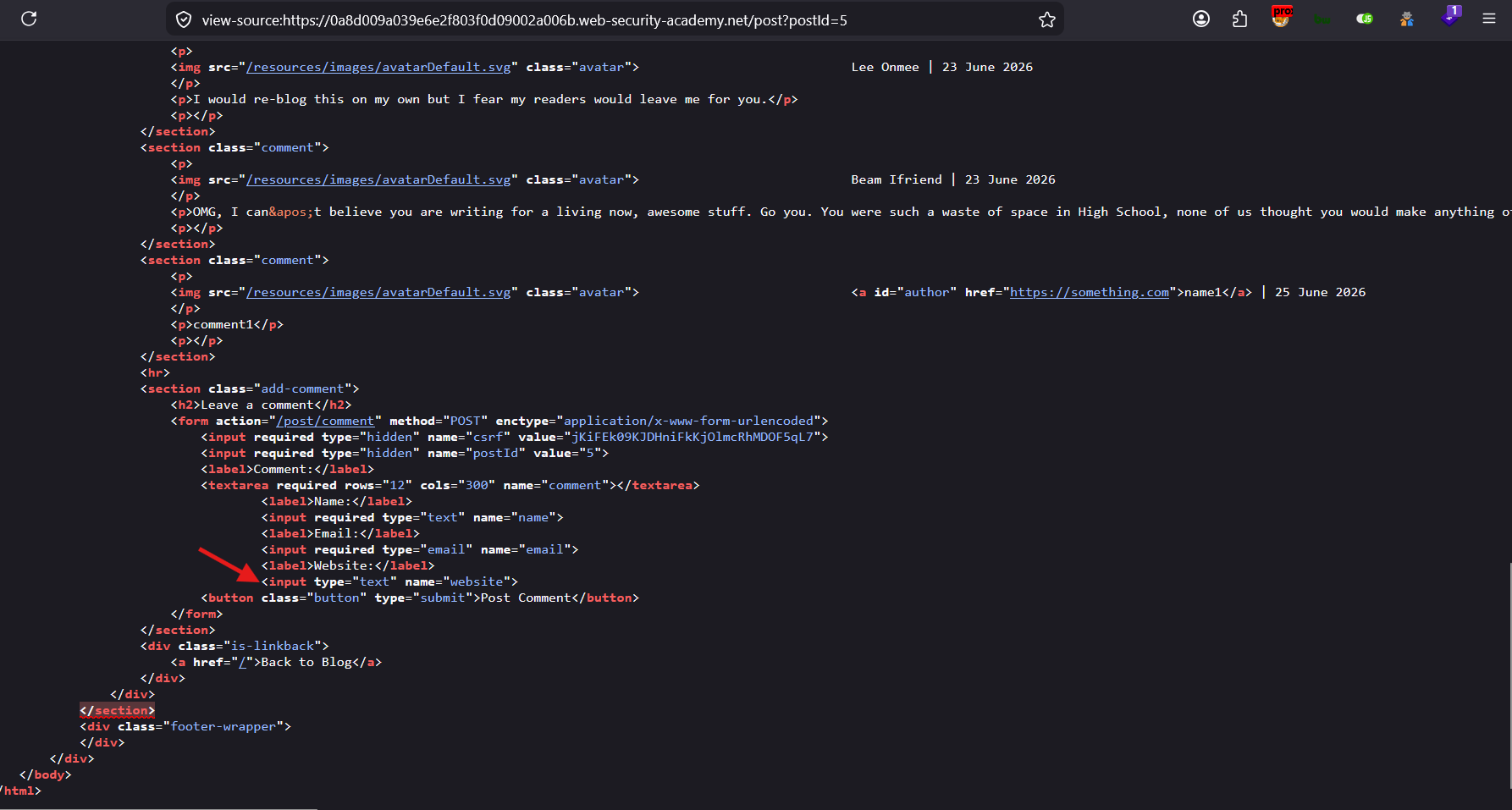This screenshot has width=1512, height=810.
Task: Click the 'application/x-www-form-urlencoded' enctype value
Action: point(689,421)
